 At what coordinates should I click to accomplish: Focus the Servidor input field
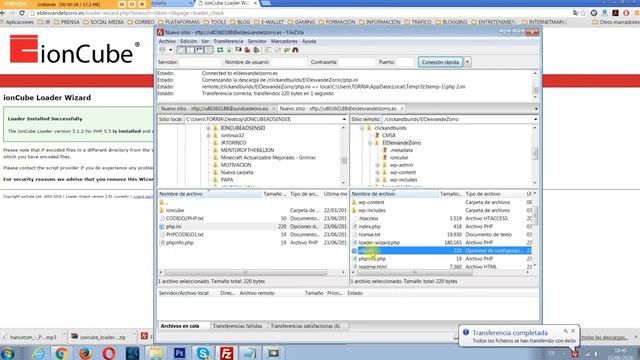coord(200,62)
